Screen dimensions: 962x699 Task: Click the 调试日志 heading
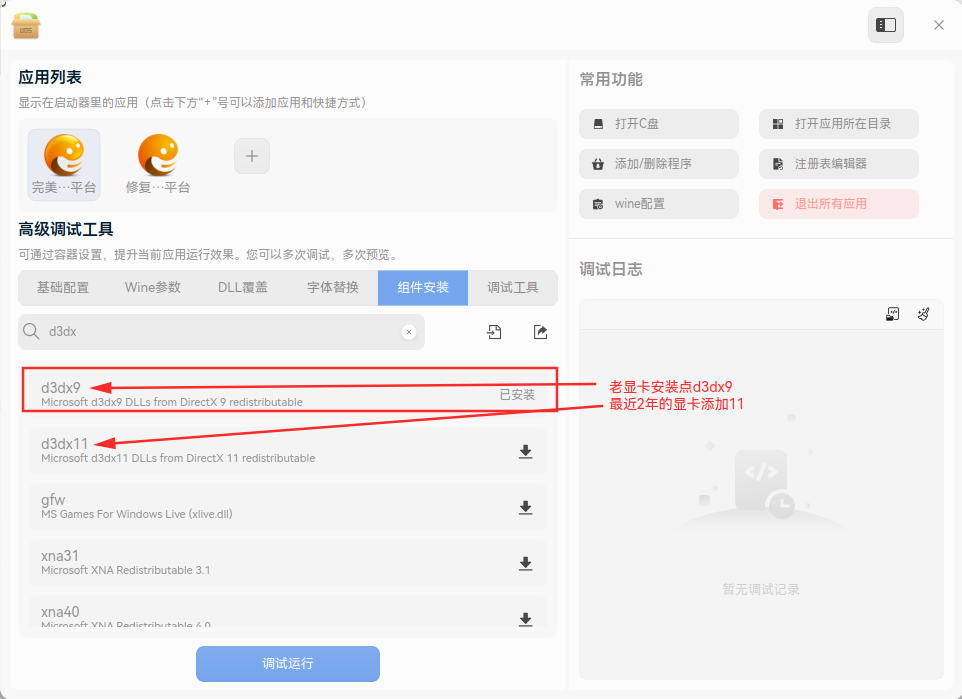611,269
